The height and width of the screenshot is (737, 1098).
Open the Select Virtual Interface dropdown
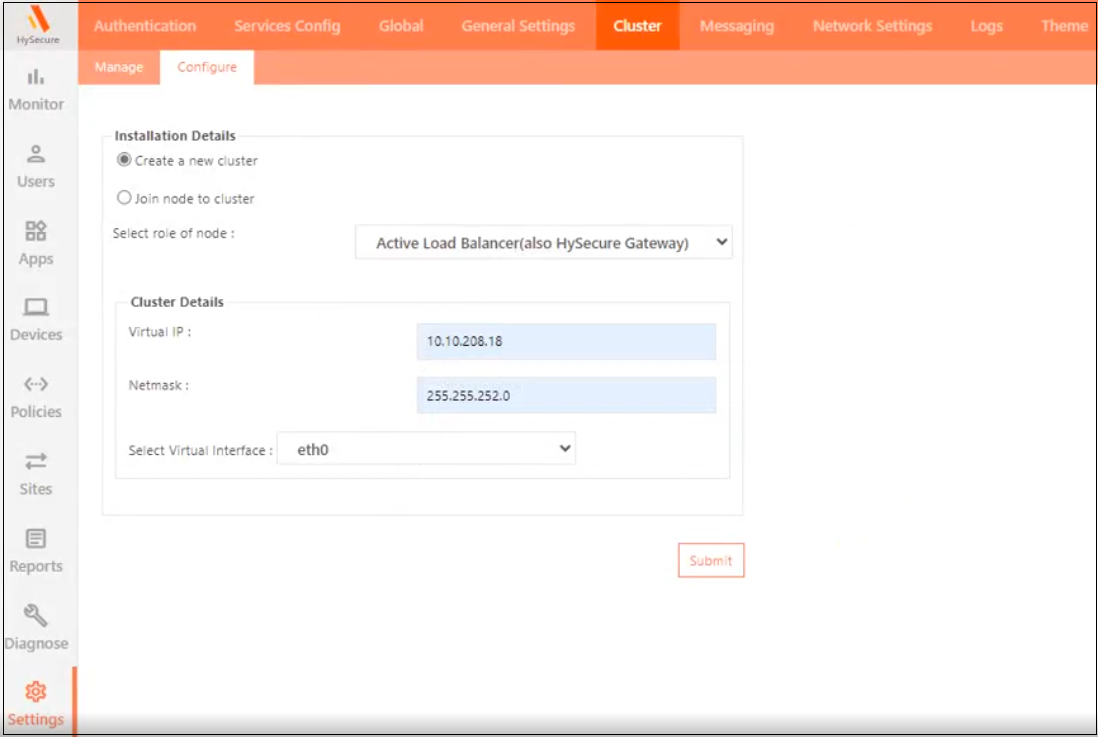[427, 449]
